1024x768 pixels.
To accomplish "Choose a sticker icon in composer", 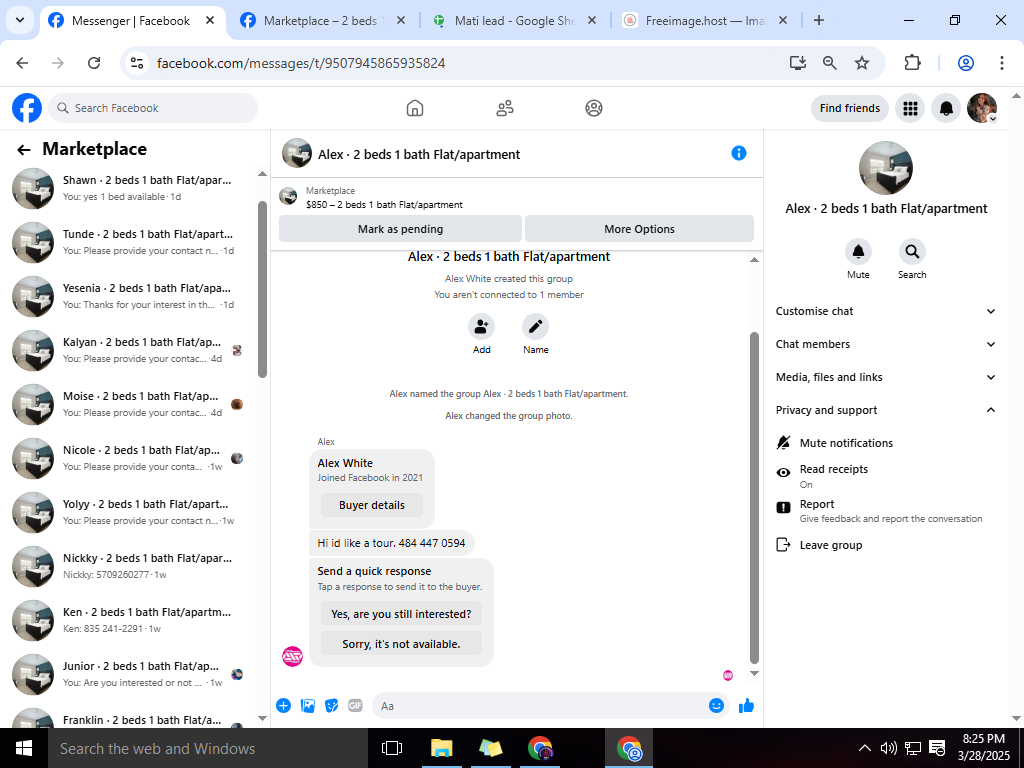I will click(x=332, y=705).
